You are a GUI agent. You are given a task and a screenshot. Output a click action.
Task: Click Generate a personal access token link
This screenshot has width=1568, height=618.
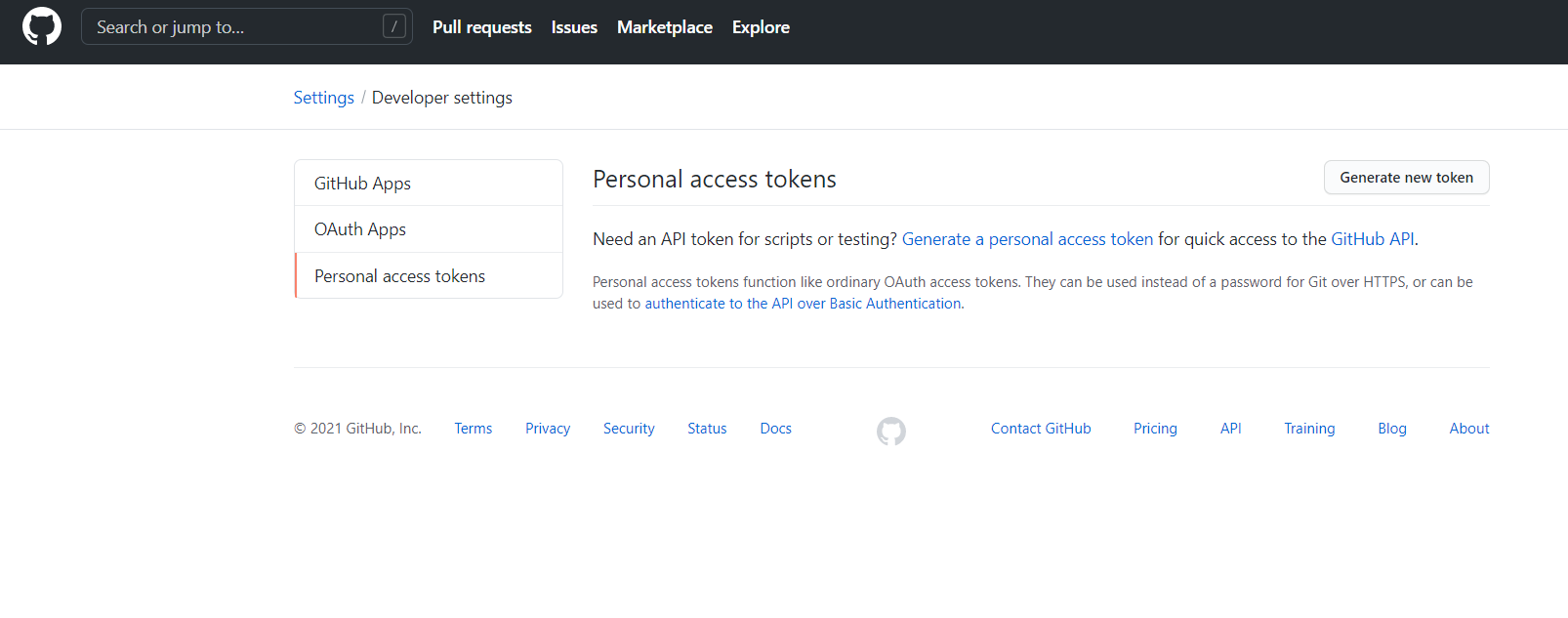tap(1027, 239)
